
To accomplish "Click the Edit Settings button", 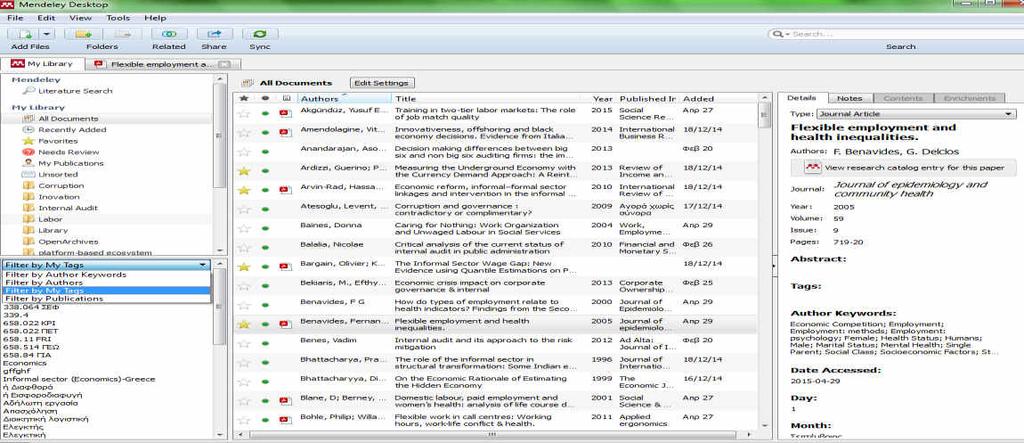I will pyautogui.click(x=383, y=83).
